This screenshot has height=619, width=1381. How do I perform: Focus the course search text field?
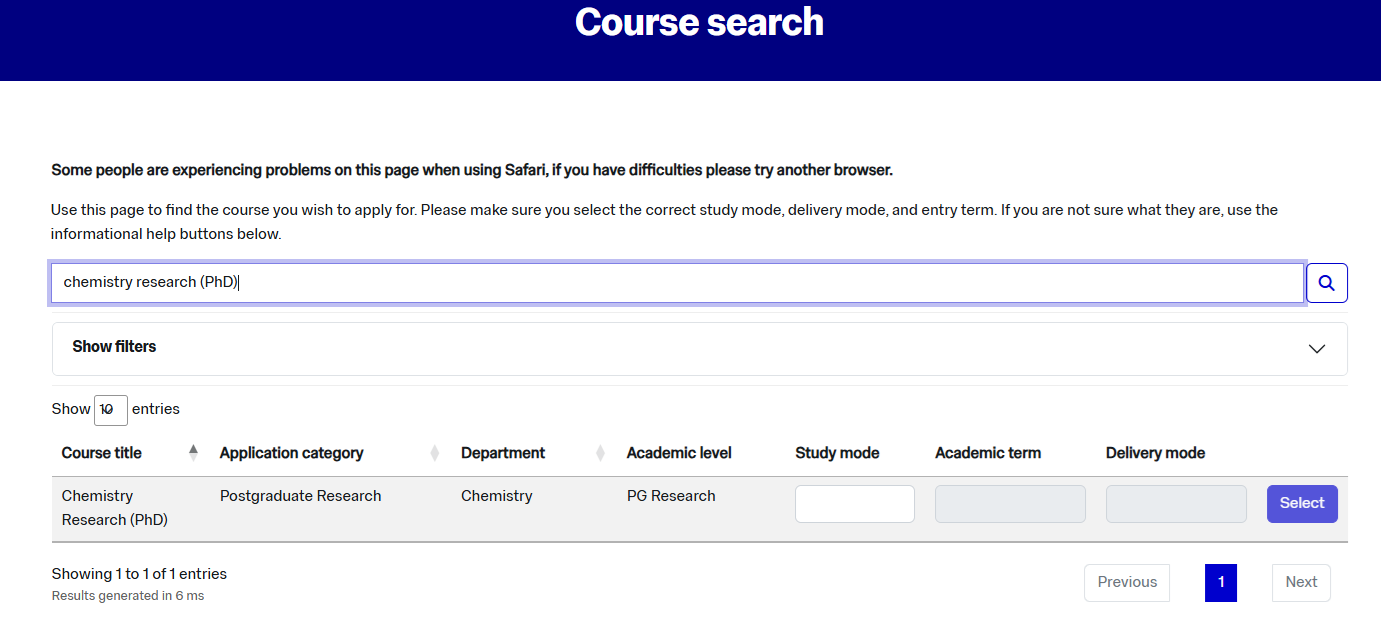coord(677,283)
